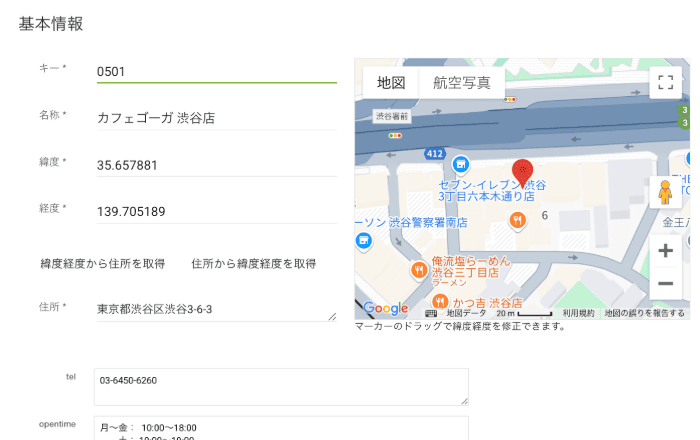Image resolution: width=700 pixels, height=440 pixels.
Task: Focus the 経度 field 139.705189
Action: [x=217, y=212]
